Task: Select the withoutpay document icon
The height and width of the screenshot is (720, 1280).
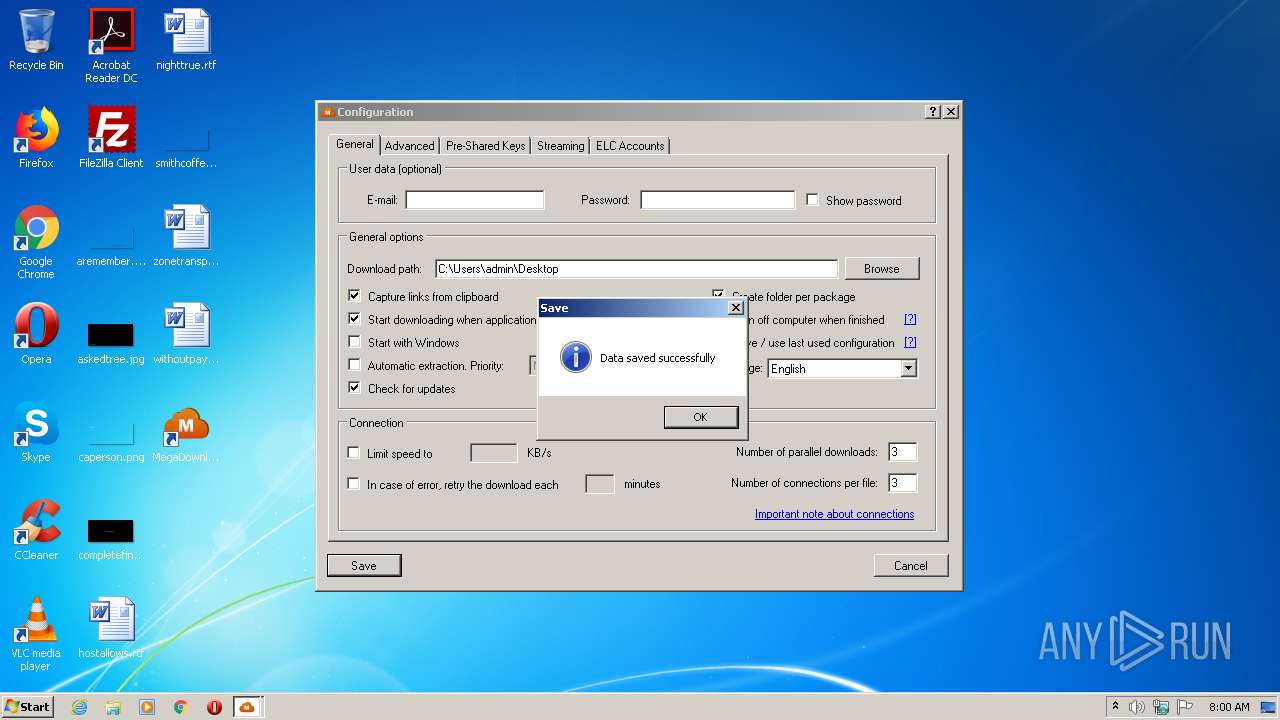Action: 186,334
